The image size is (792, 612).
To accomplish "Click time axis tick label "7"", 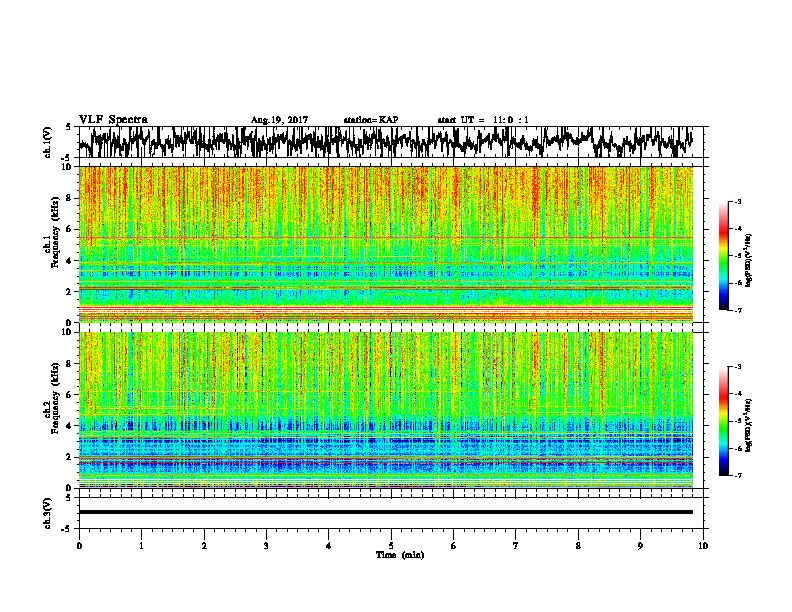I will pos(516,546).
